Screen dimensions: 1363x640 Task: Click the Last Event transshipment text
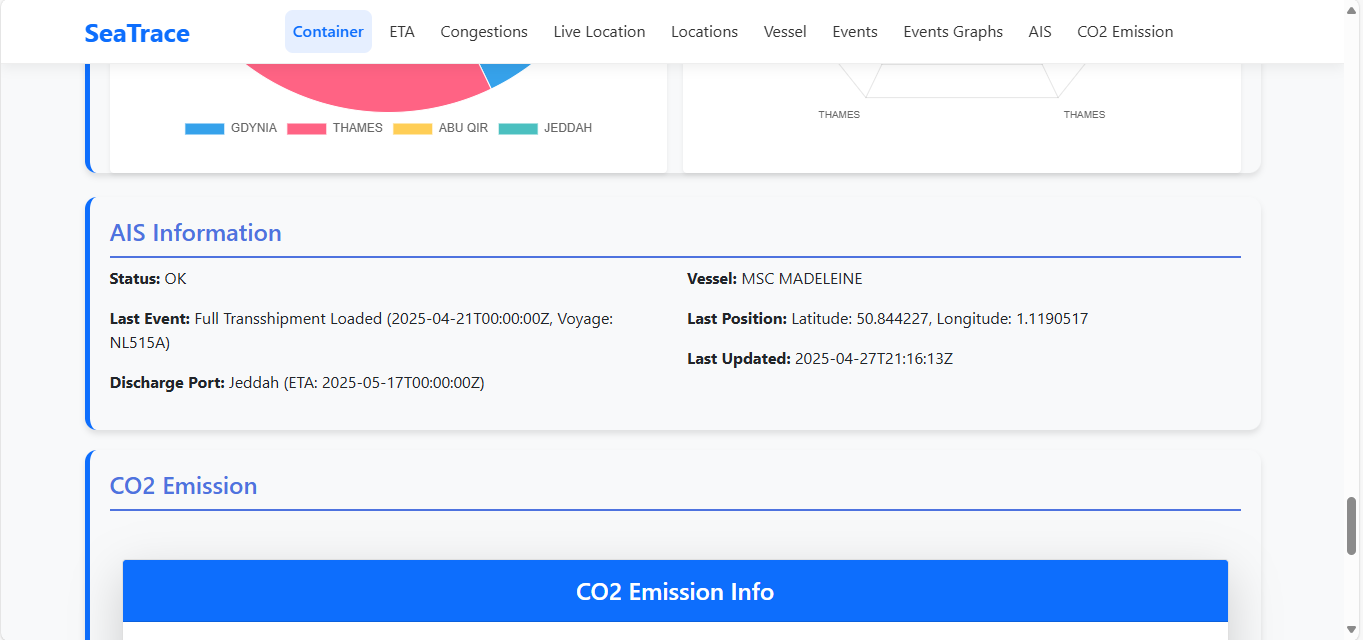(x=361, y=331)
